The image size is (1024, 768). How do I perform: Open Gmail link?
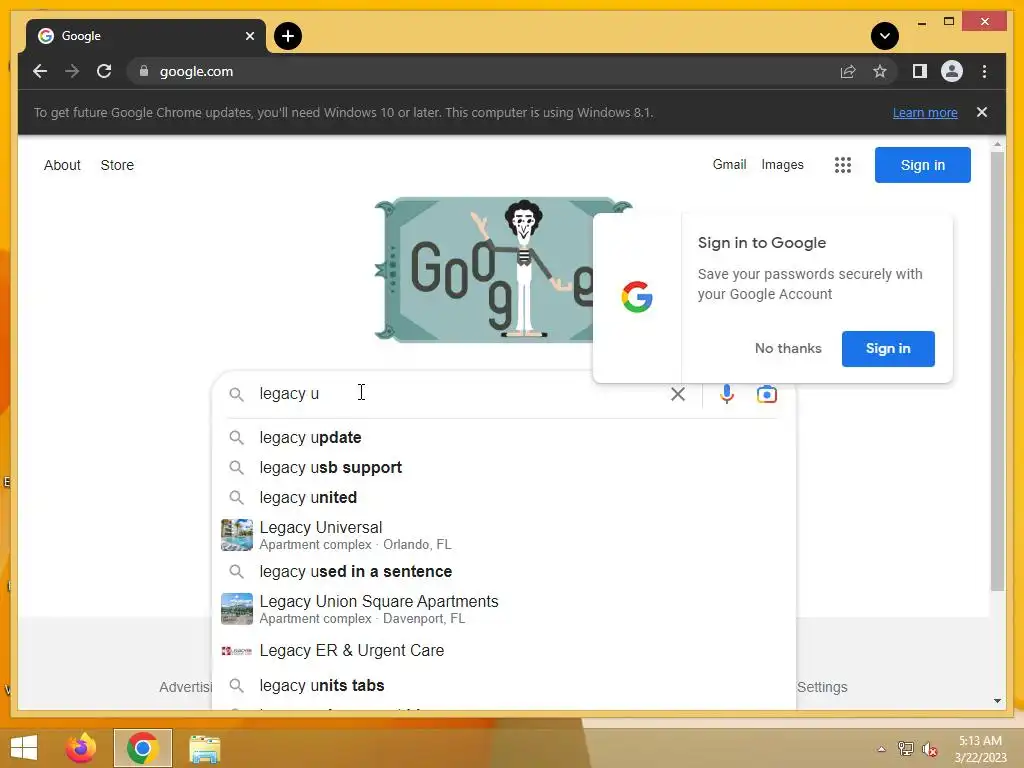[729, 165]
